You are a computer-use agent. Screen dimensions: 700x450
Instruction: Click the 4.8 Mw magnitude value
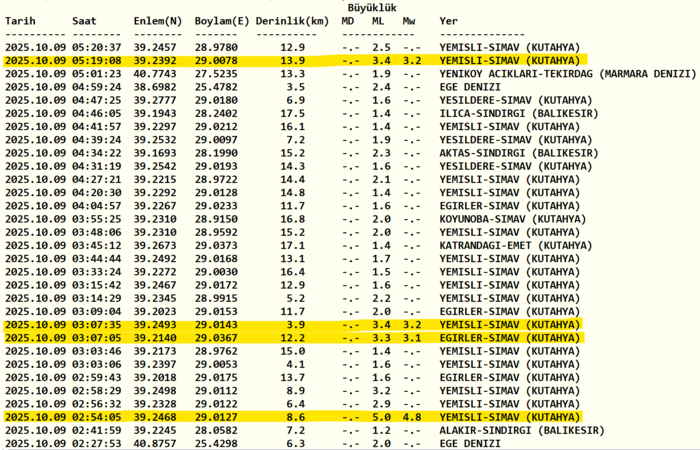[x=412, y=415]
